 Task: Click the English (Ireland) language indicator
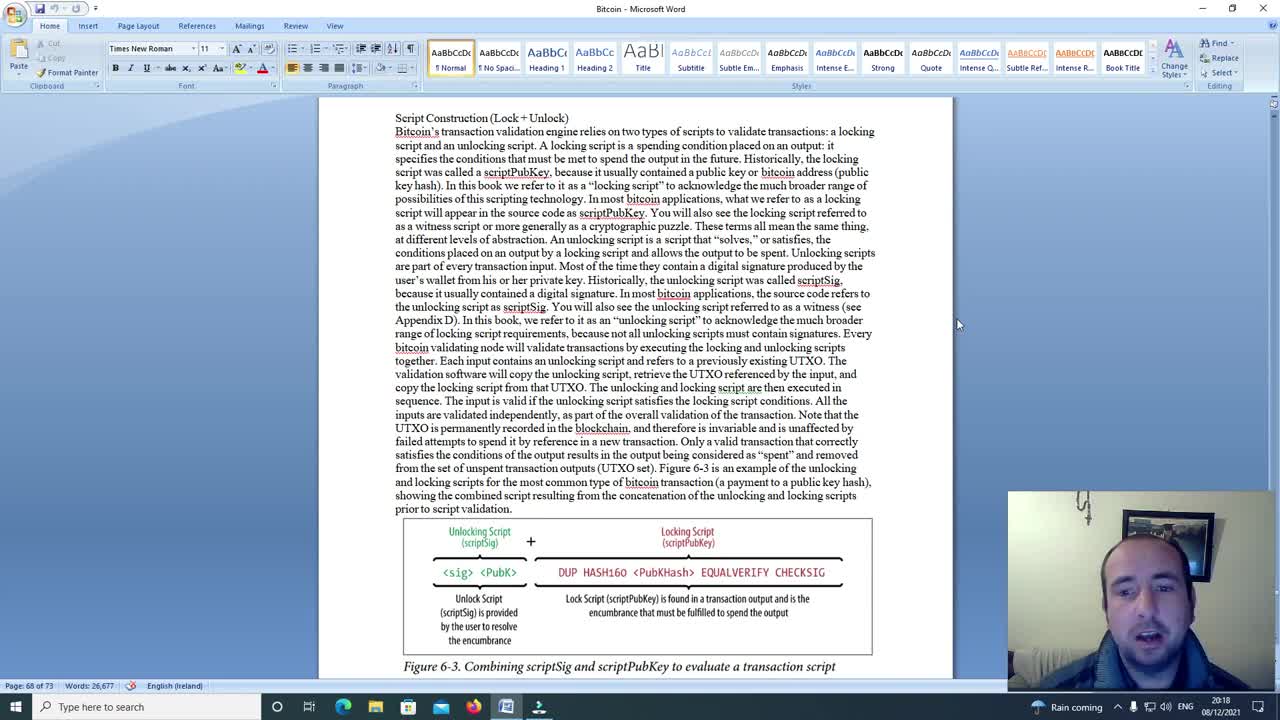coord(175,686)
